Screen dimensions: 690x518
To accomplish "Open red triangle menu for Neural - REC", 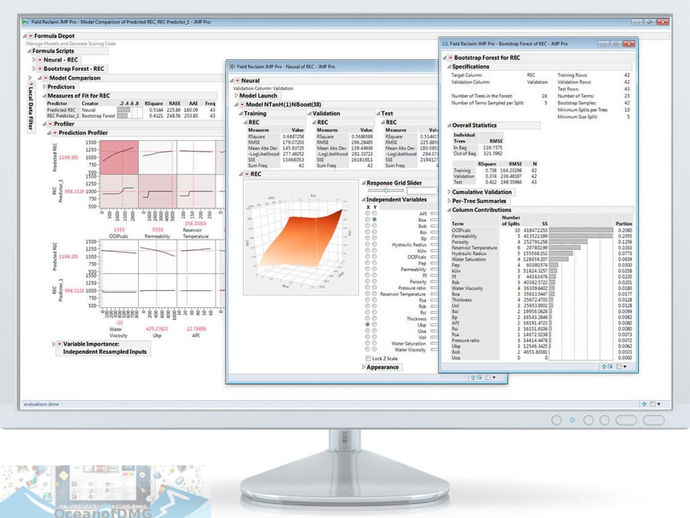I will pos(40,60).
